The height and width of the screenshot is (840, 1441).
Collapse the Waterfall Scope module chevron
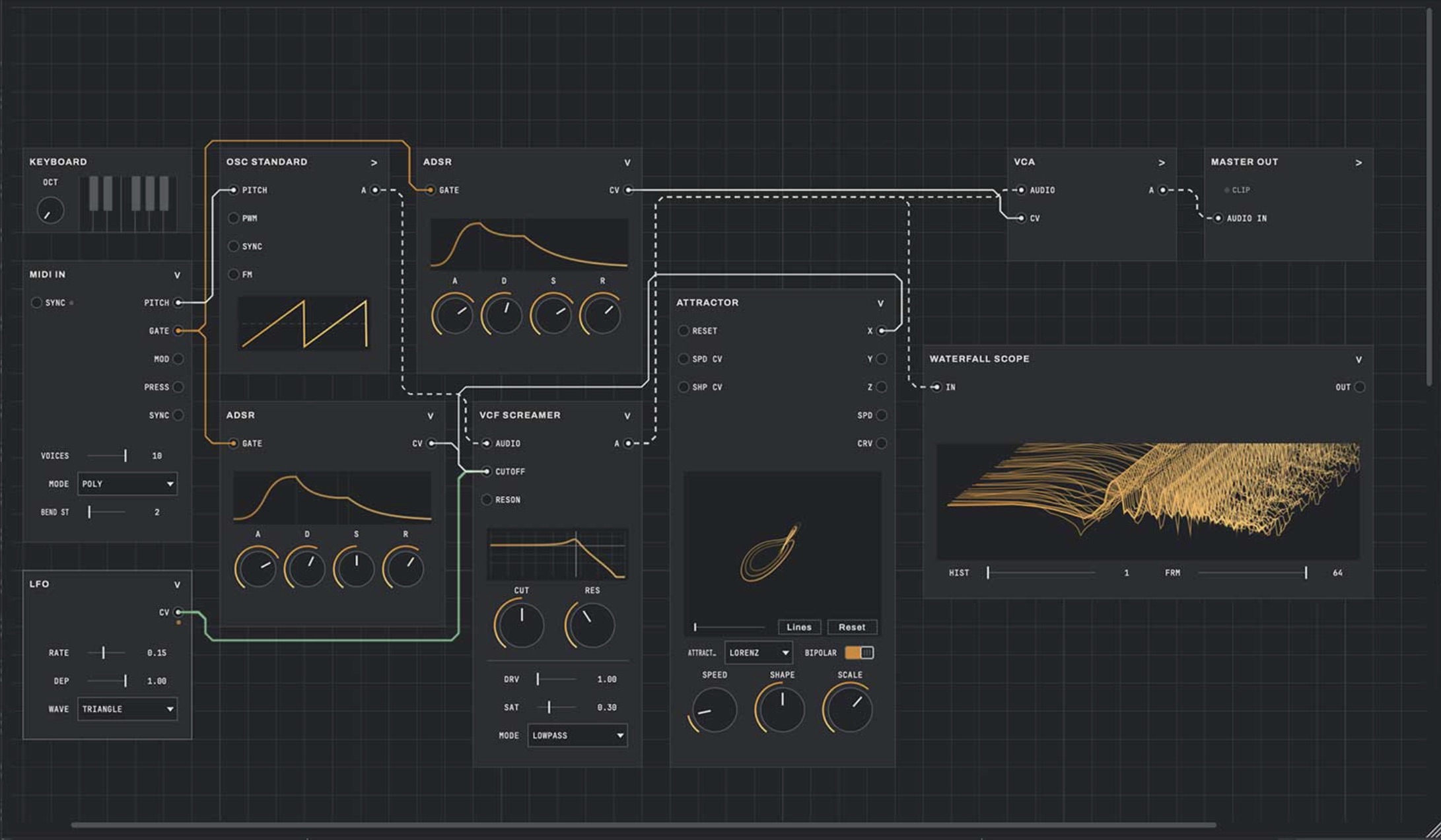[x=1358, y=360]
